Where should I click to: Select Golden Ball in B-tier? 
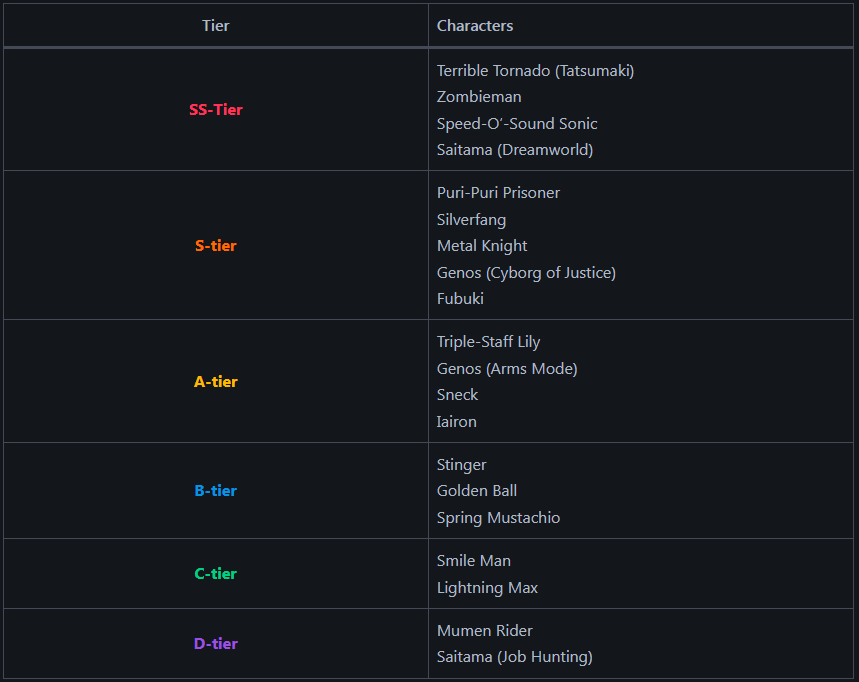477,491
